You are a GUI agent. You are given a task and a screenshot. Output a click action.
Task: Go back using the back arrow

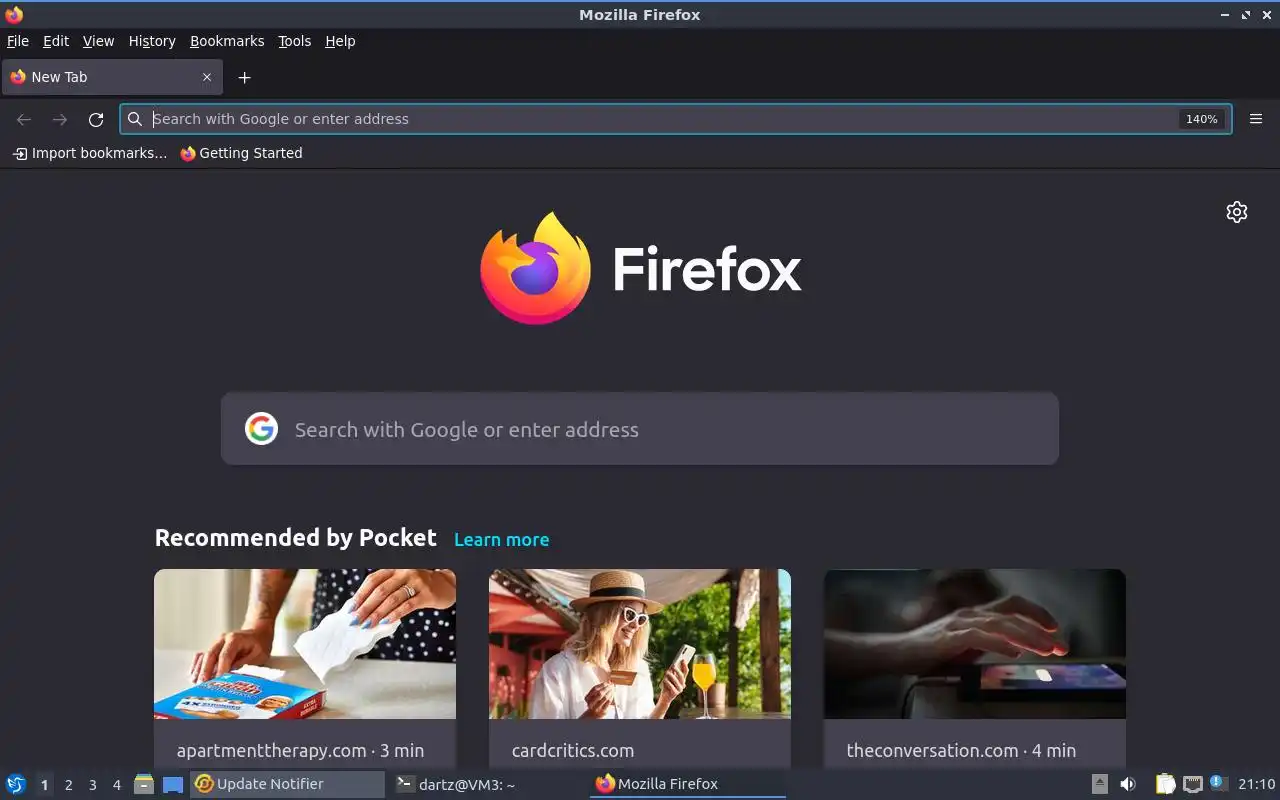pos(24,119)
